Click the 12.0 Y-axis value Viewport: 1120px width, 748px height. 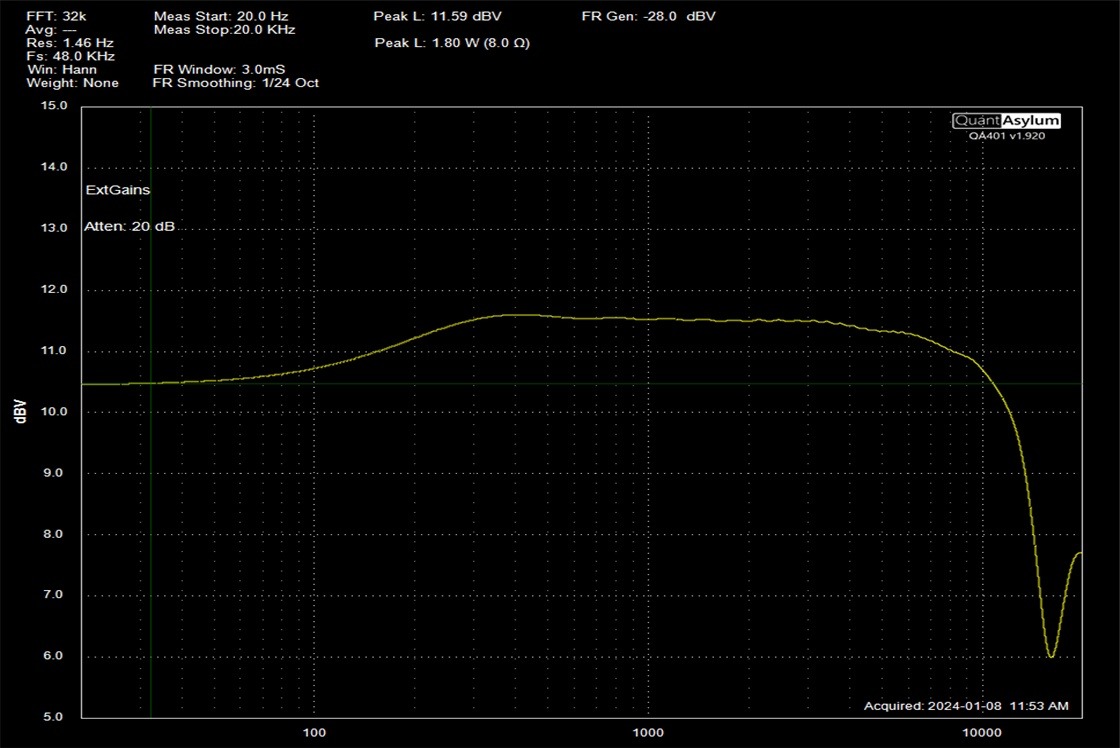tap(54, 289)
